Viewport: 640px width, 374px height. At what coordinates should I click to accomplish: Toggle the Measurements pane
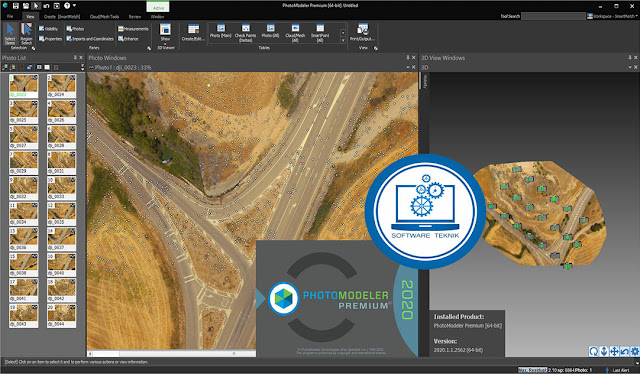(x=133, y=29)
